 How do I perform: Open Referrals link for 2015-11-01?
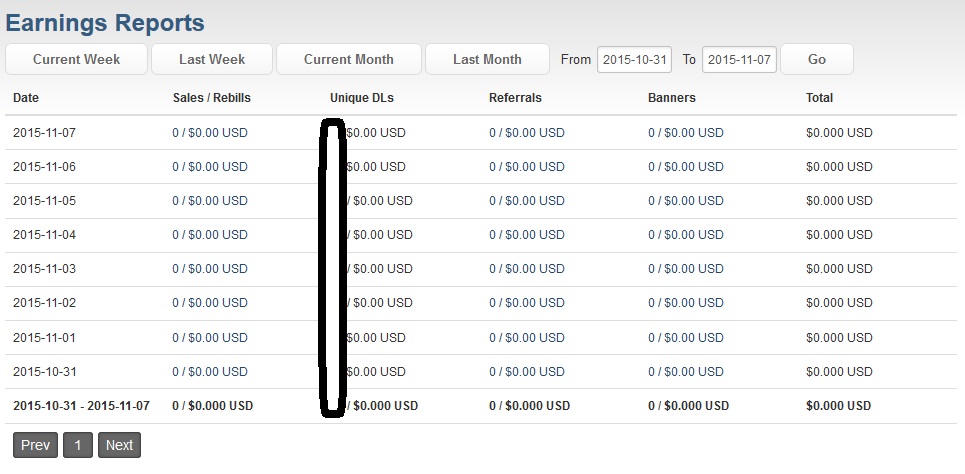coord(526,338)
